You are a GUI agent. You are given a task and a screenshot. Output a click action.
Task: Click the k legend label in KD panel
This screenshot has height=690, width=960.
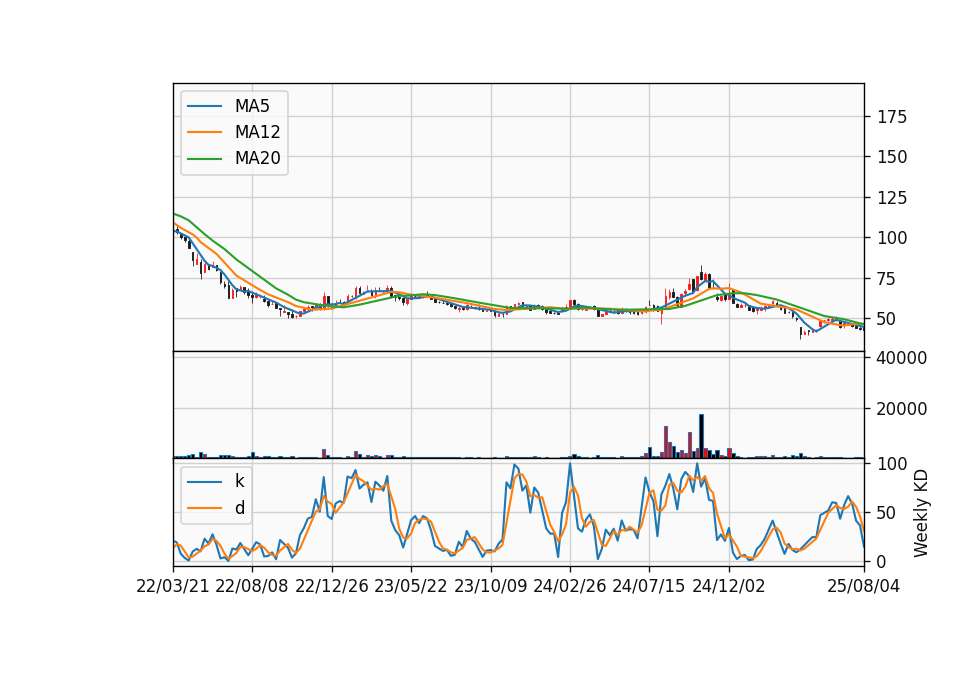239,481
